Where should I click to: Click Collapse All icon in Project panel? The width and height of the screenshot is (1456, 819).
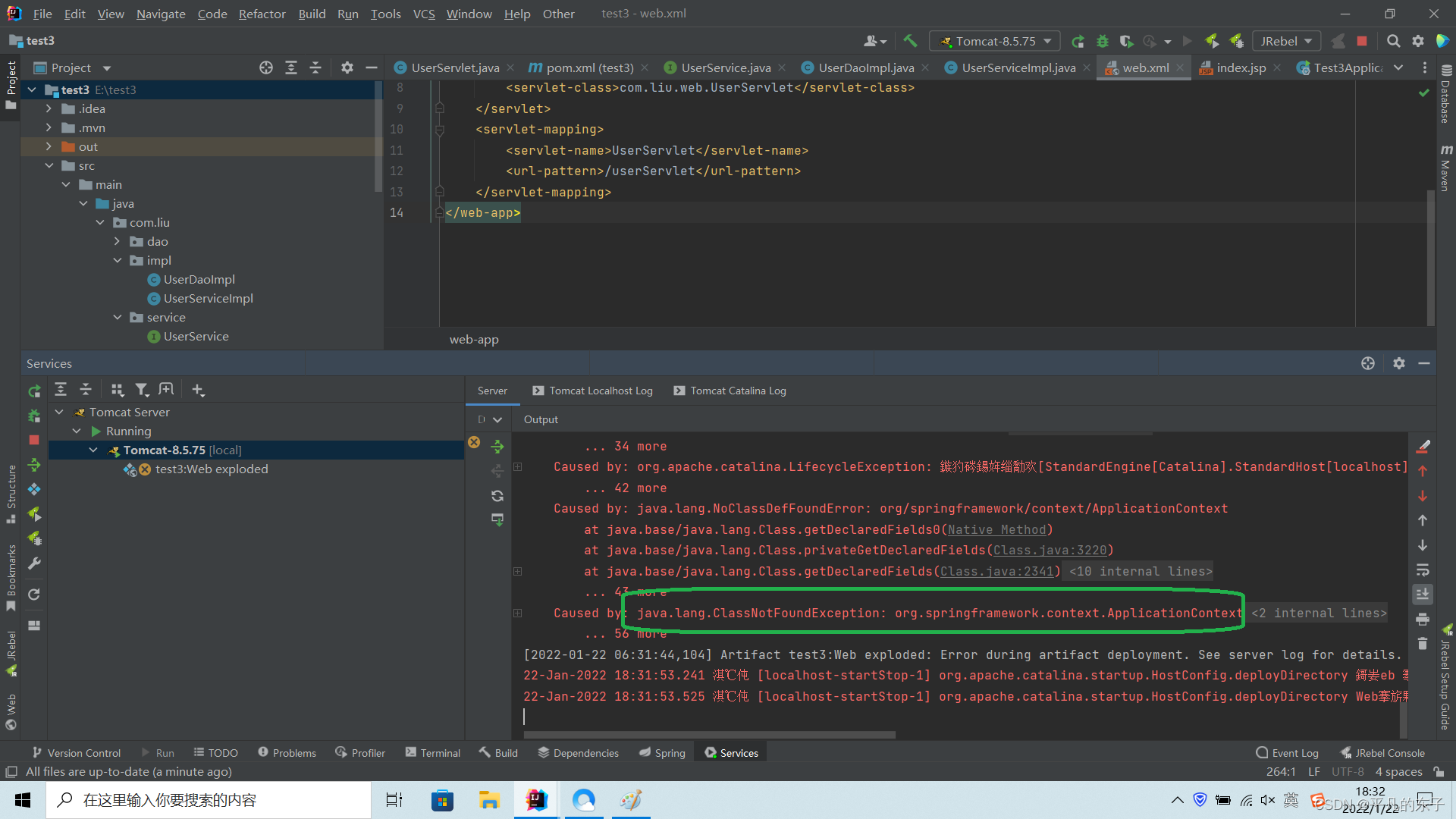pos(315,67)
